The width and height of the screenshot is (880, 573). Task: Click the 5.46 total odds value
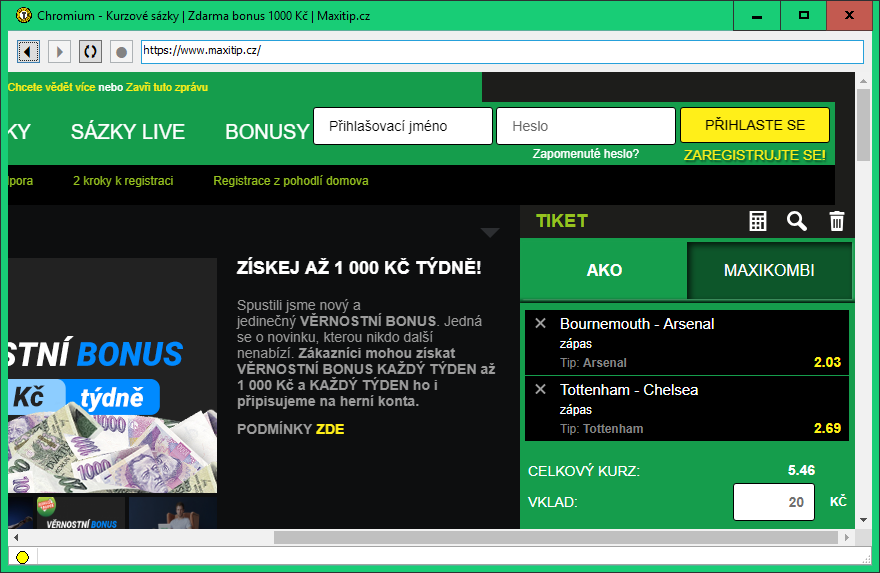coord(801,470)
